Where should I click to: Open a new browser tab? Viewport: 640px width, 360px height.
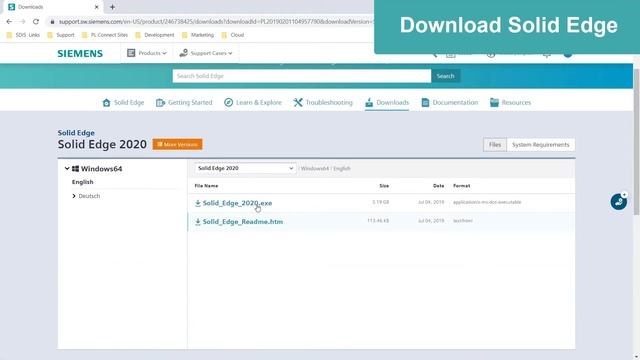pos(112,7)
